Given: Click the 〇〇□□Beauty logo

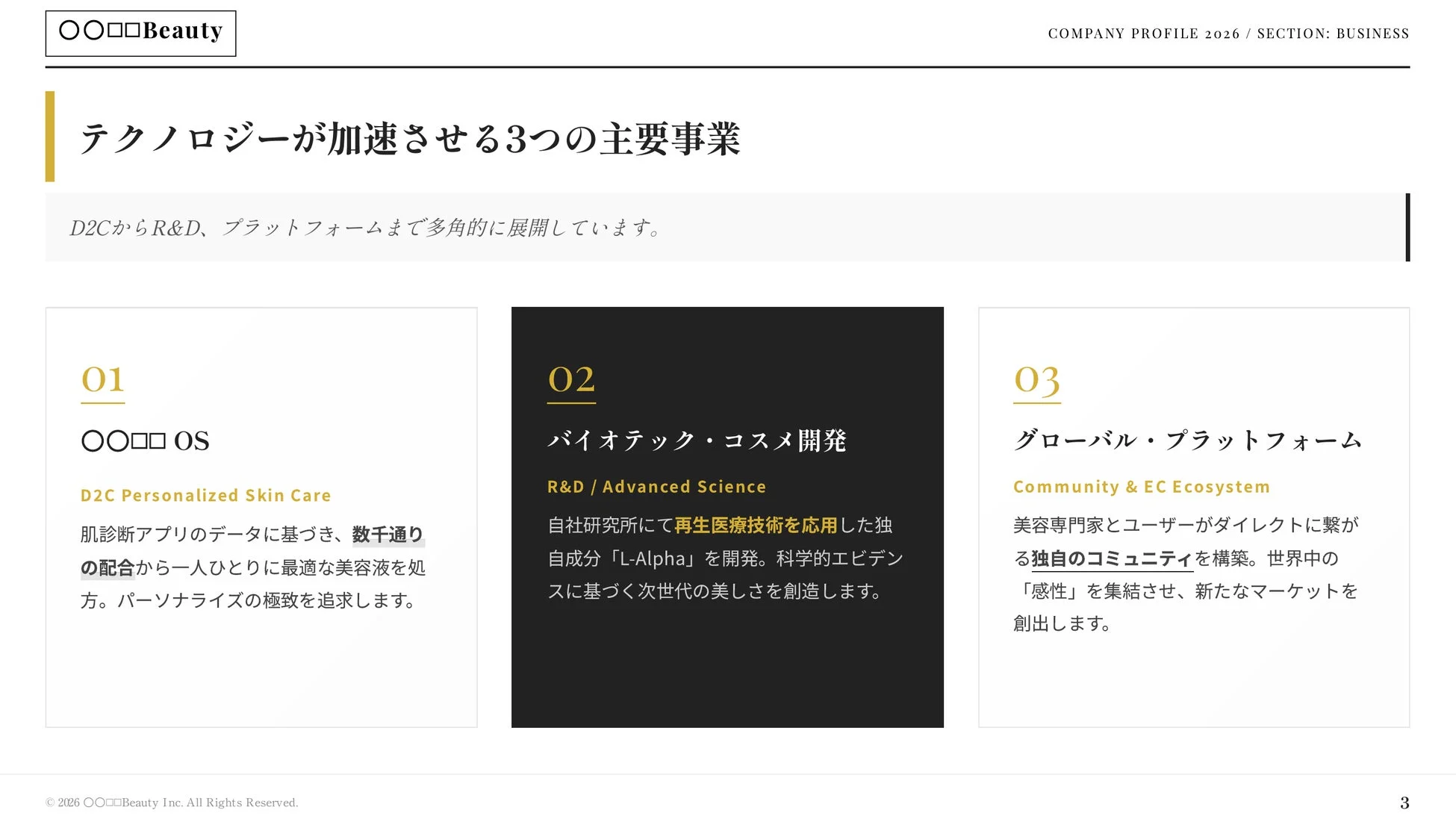Looking at the screenshot, I should pyautogui.click(x=140, y=32).
